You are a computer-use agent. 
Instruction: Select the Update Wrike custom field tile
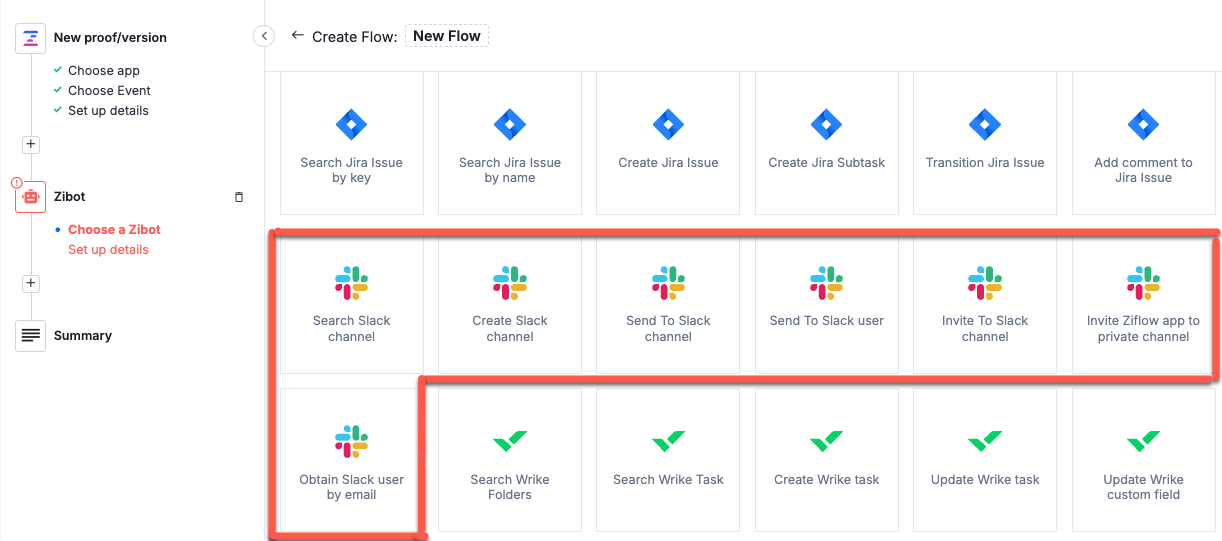(x=1143, y=460)
